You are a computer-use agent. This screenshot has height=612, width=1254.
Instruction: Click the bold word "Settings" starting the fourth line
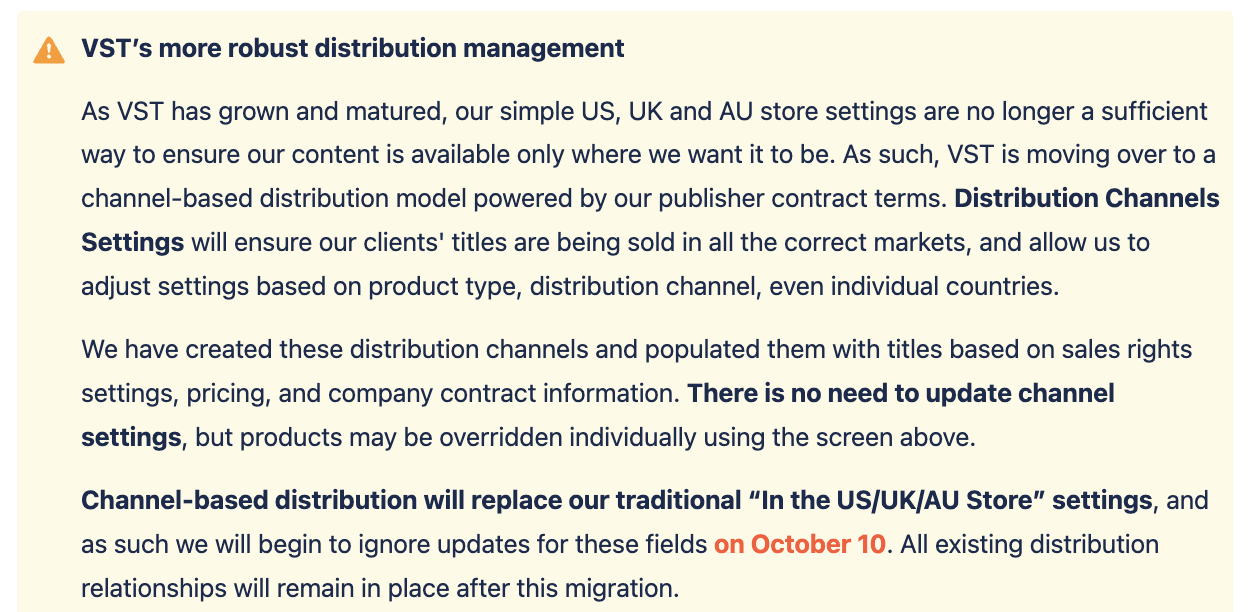(133, 242)
